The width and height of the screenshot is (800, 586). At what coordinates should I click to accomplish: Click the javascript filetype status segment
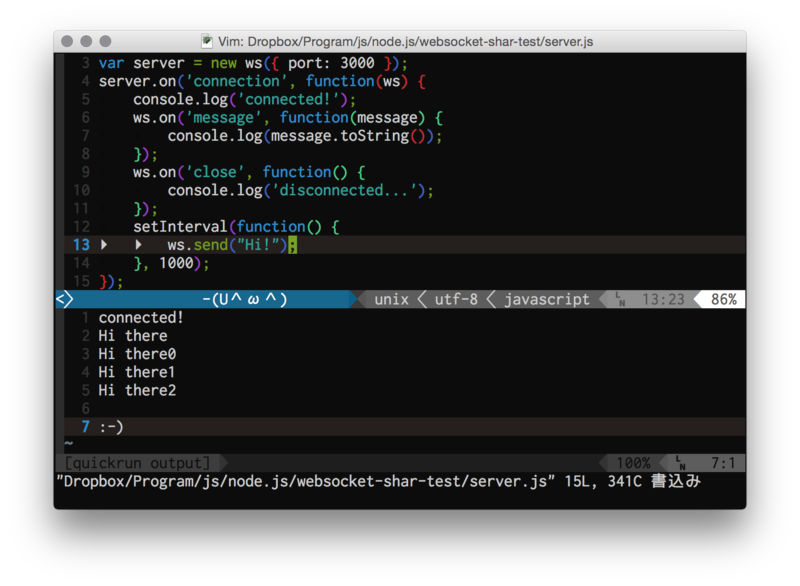point(546,299)
